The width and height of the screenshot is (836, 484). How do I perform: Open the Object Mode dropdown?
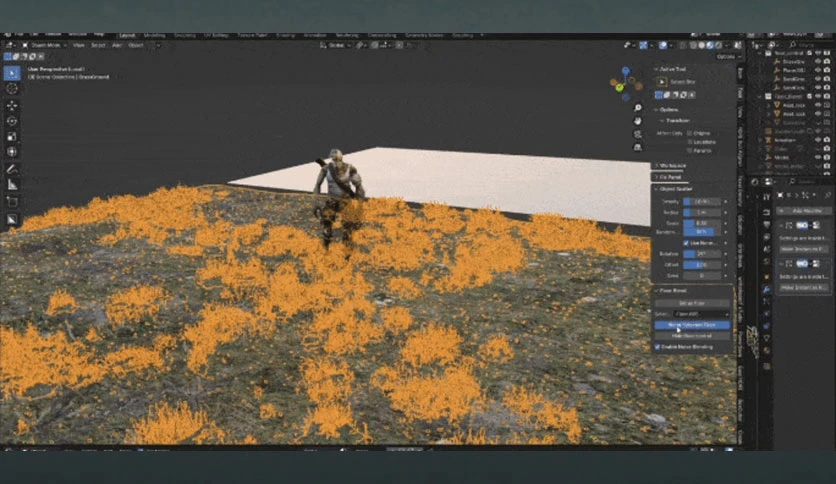44,45
